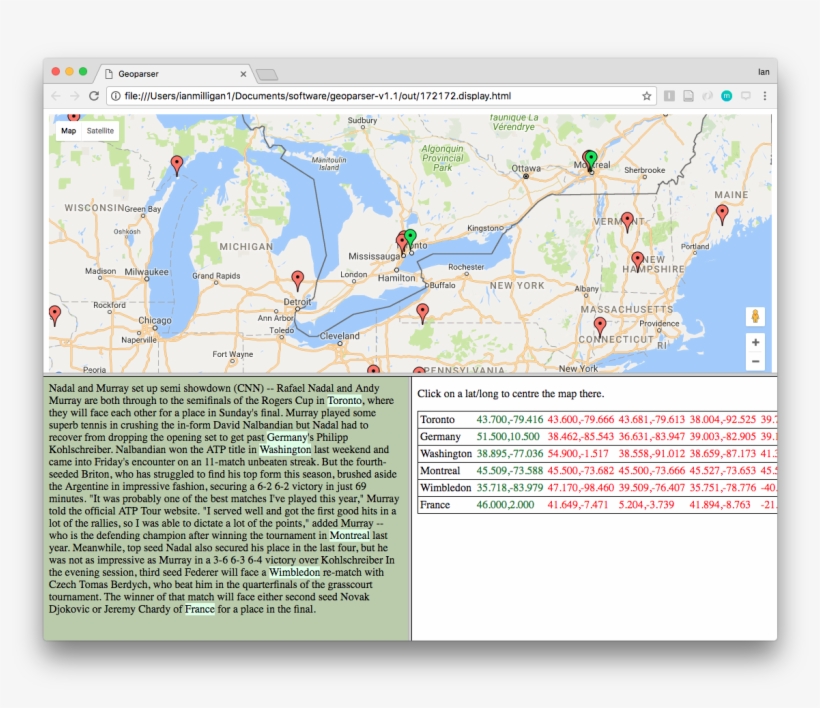The image size is (820, 708).
Task: Open a new browser tab
Action: [267, 75]
